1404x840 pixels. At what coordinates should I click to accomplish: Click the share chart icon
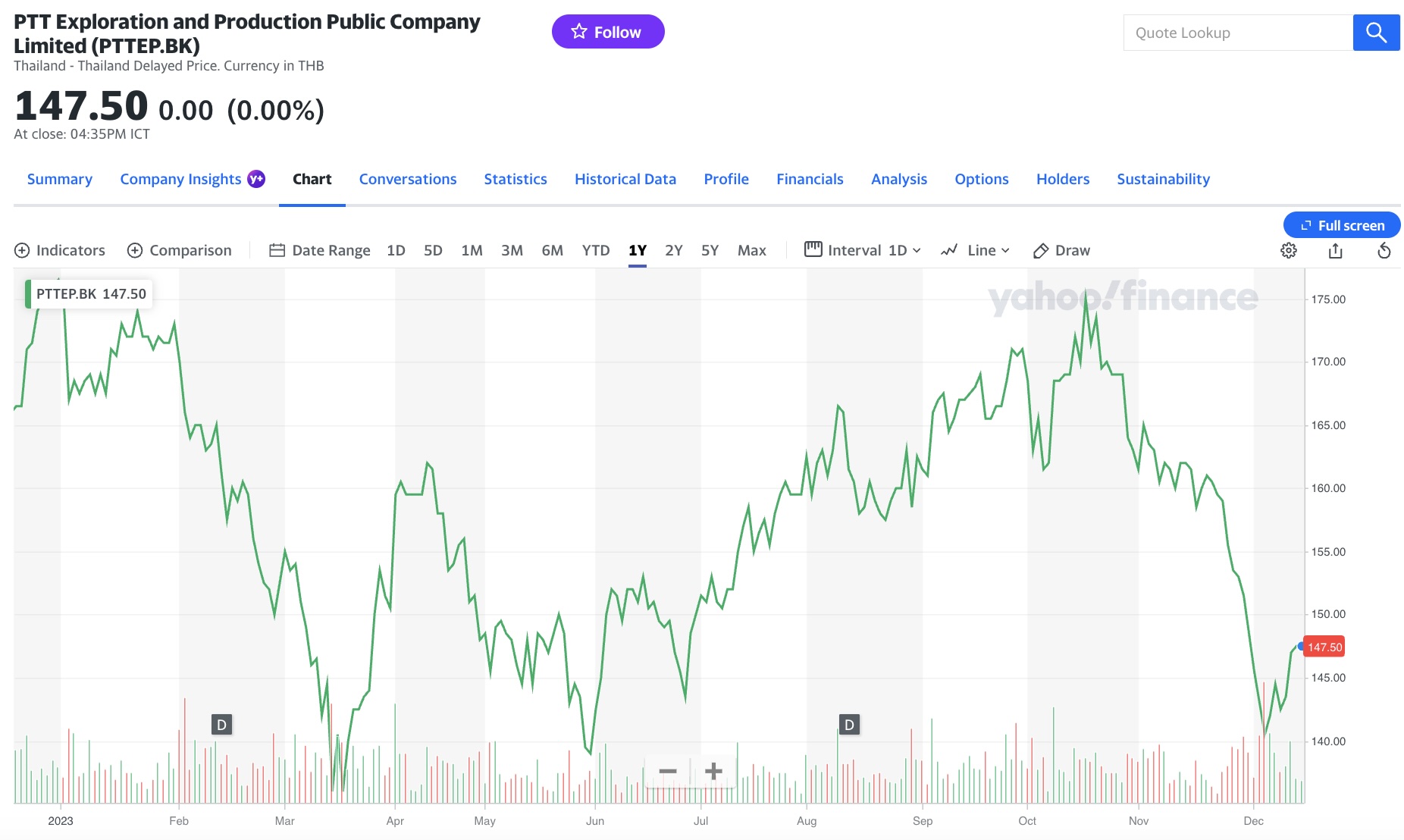pos(1336,250)
